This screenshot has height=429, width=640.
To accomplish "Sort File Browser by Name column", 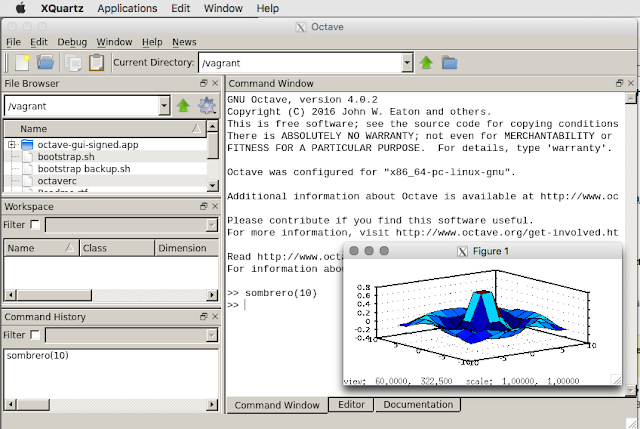I will pos(105,129).
